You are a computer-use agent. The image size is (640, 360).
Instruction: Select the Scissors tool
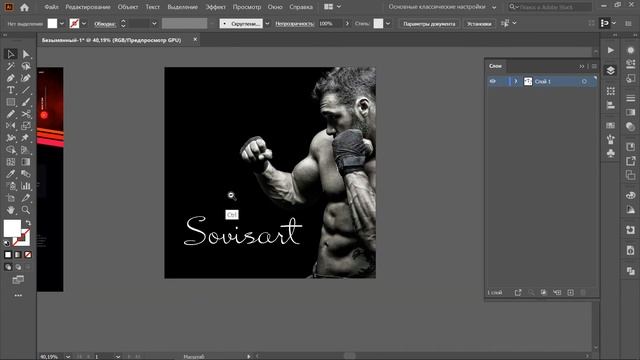coord(26,114)
